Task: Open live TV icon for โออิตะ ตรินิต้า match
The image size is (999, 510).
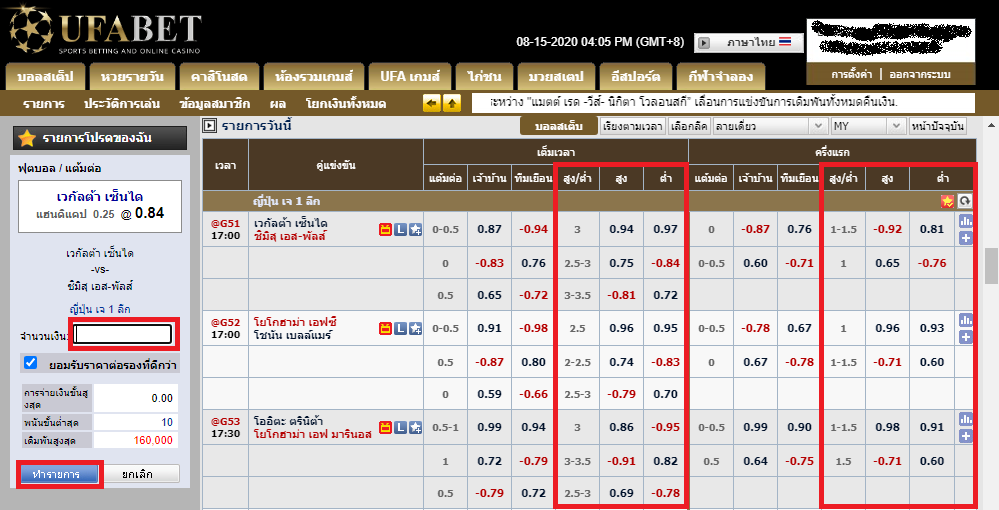Action: [385, 427]
